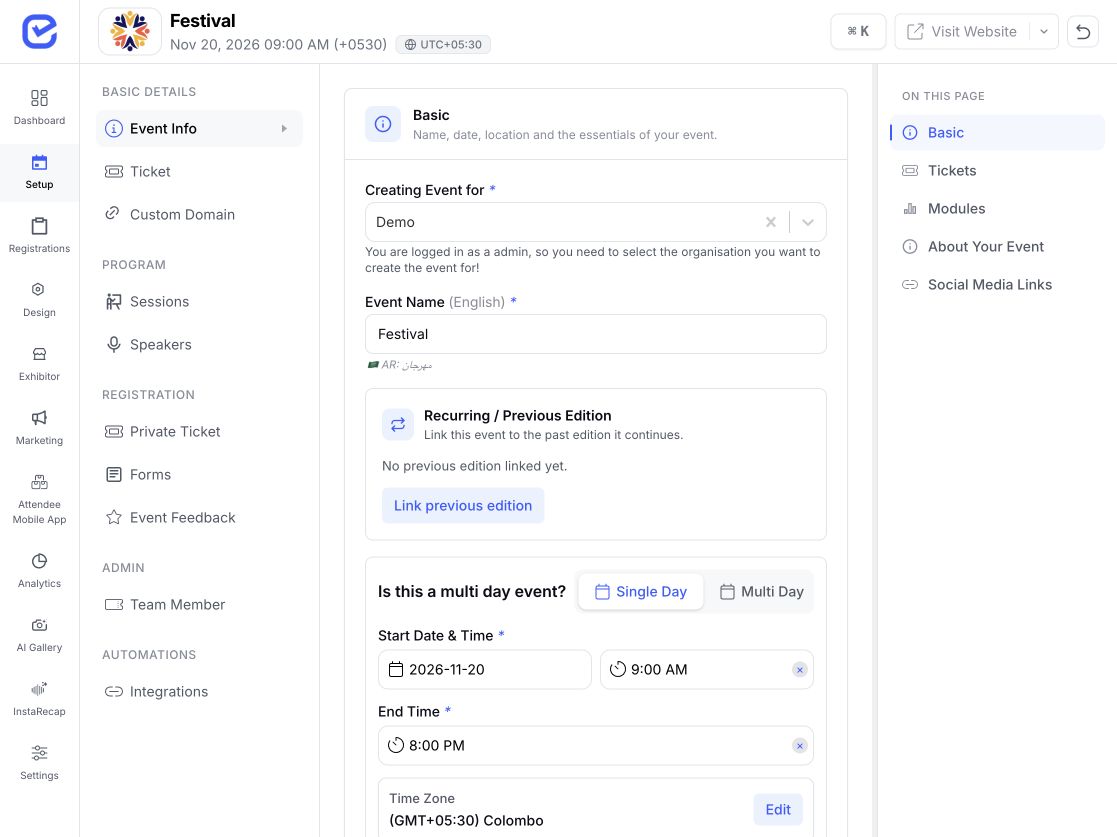
Task: Select the Single Day option
Action: [640, 592]
